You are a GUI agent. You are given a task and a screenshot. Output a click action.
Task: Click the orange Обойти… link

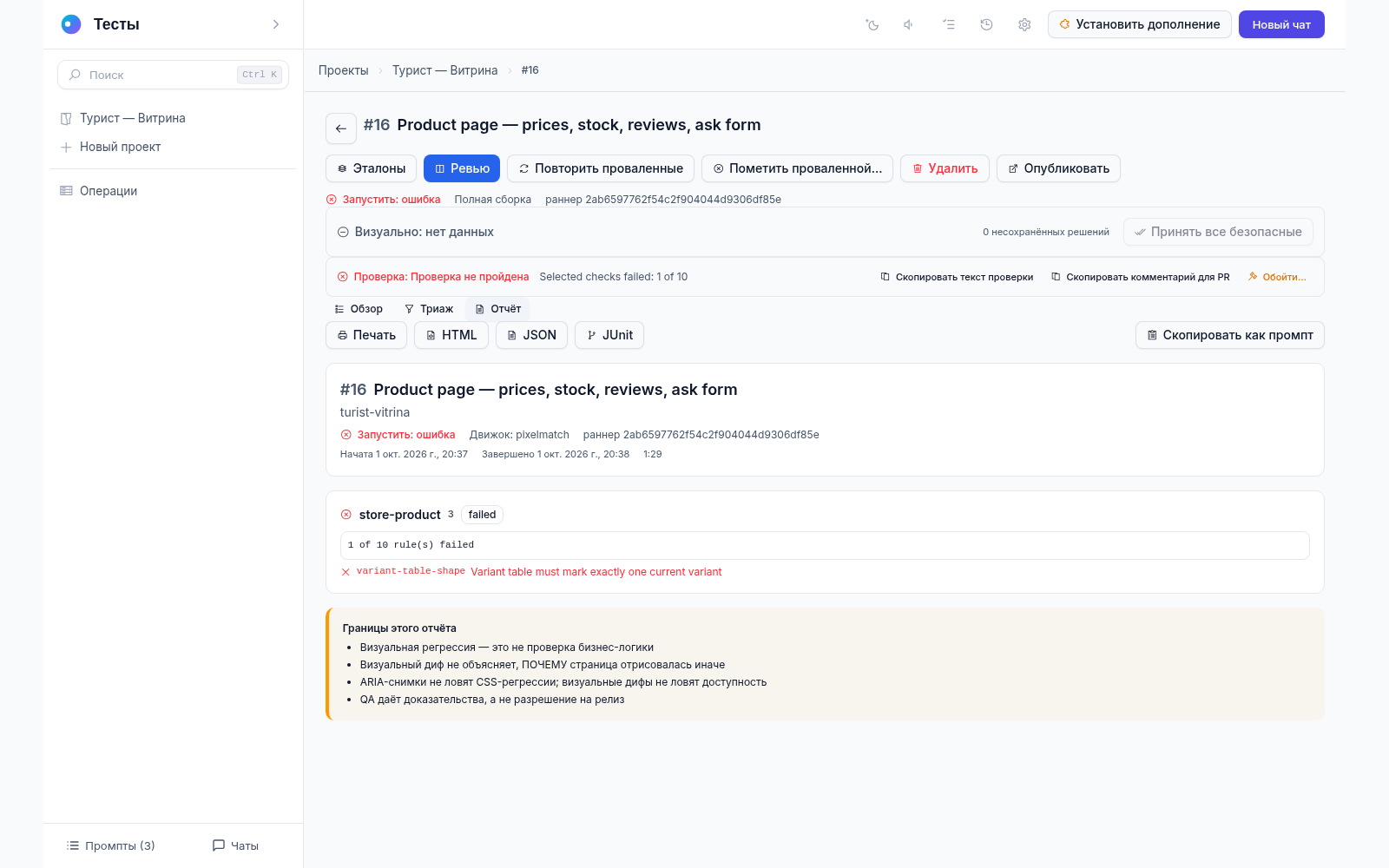coord(1277,277)
